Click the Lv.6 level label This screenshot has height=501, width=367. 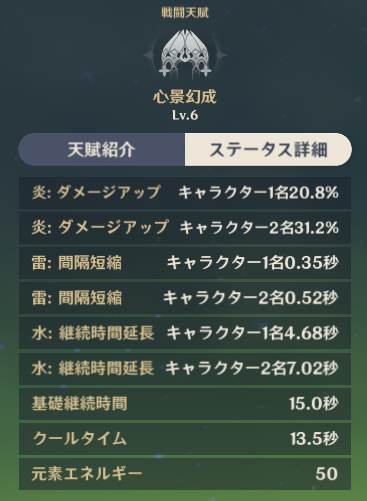185,115
